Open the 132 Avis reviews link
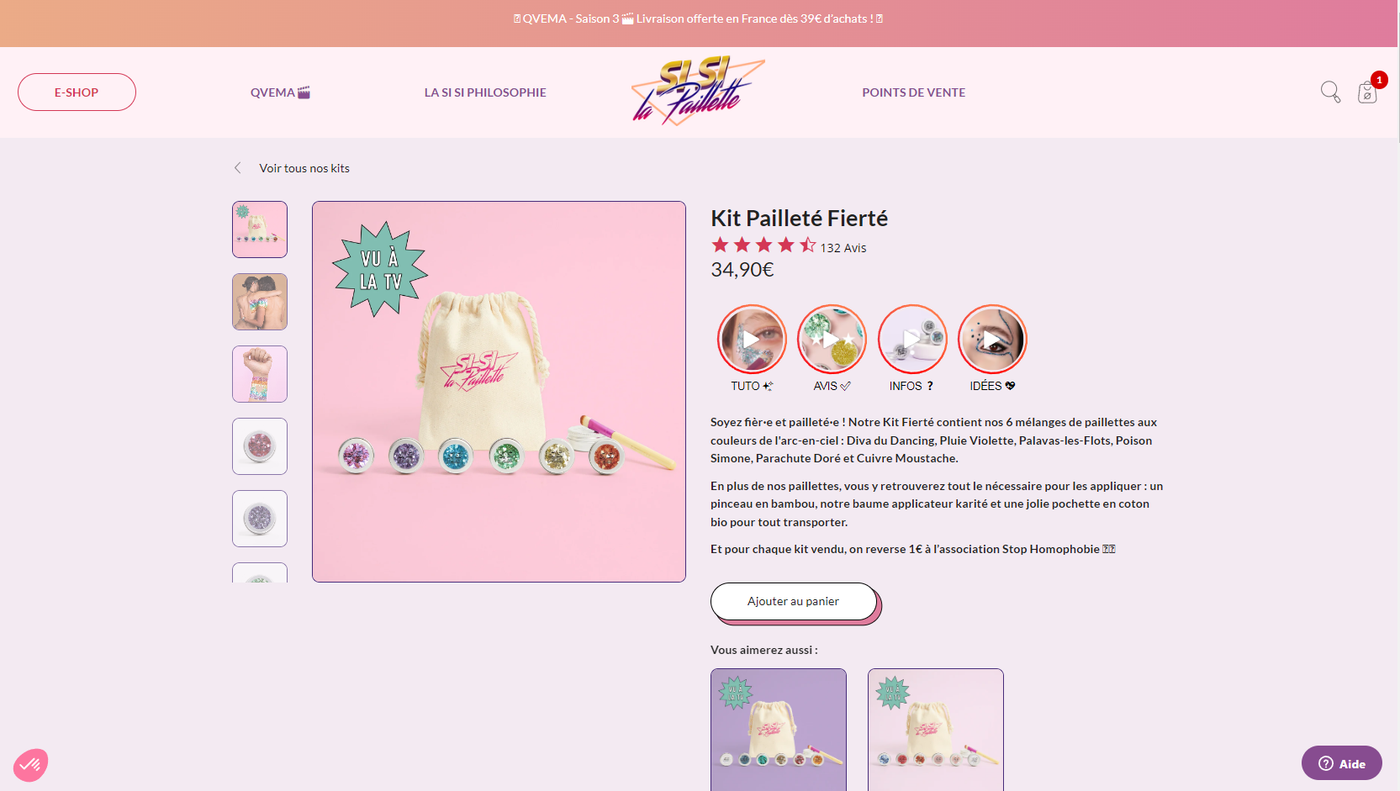This screenshot has width=1400, height=791. (x=843, y=248)
